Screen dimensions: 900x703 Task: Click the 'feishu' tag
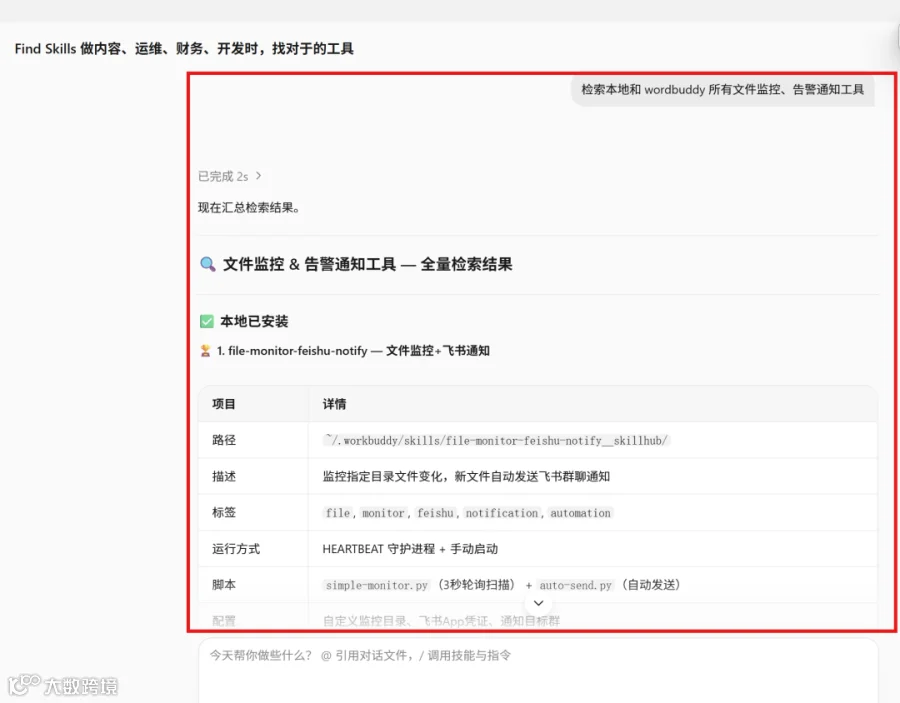(x=435, y=512)
